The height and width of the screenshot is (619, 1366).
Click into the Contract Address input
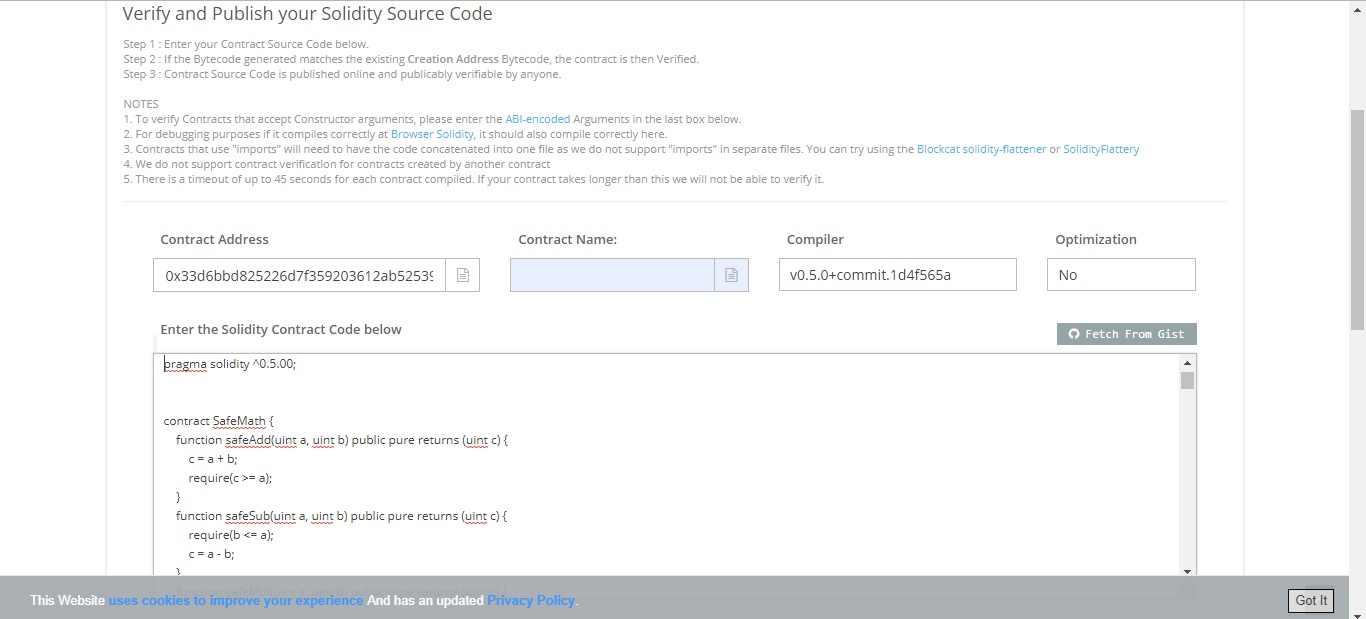click(298, 275)
